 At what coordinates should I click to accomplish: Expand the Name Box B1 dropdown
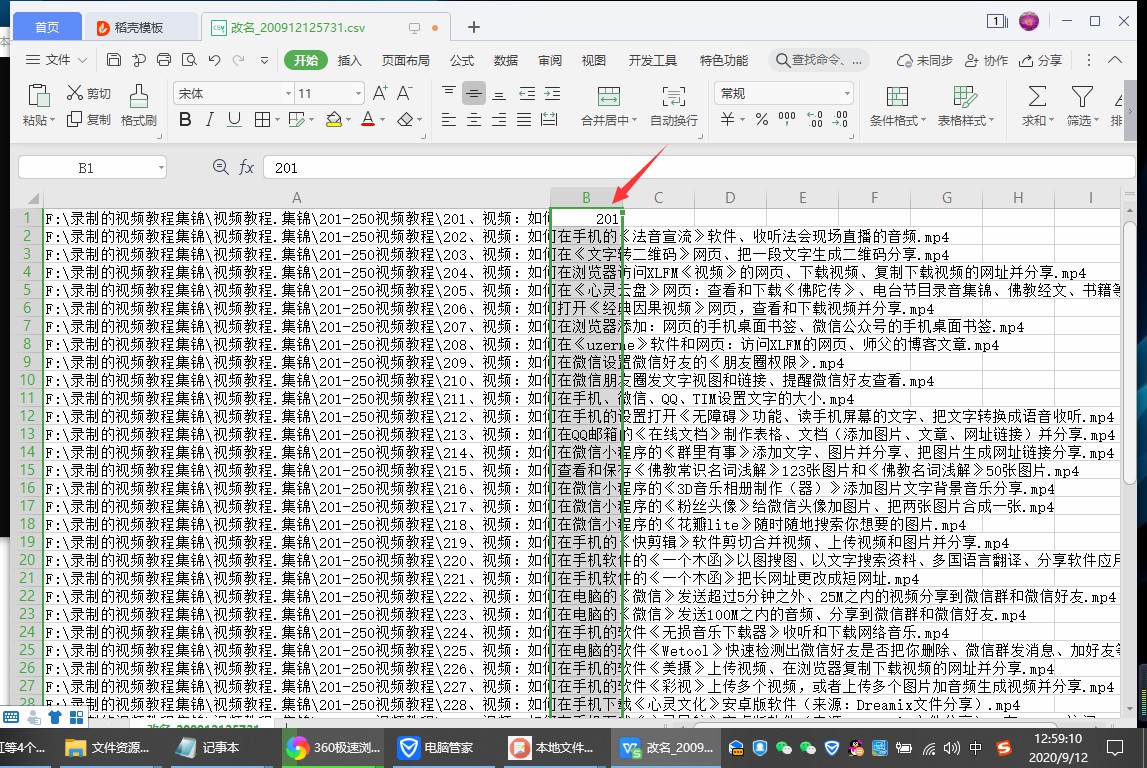(161, 167)
